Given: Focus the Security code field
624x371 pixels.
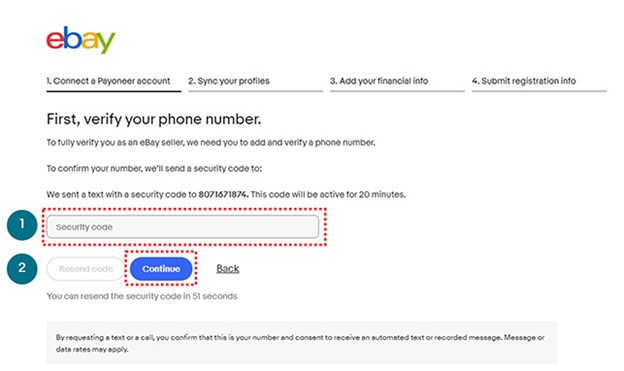Looking at the screenshot, I should click(183, 227).
